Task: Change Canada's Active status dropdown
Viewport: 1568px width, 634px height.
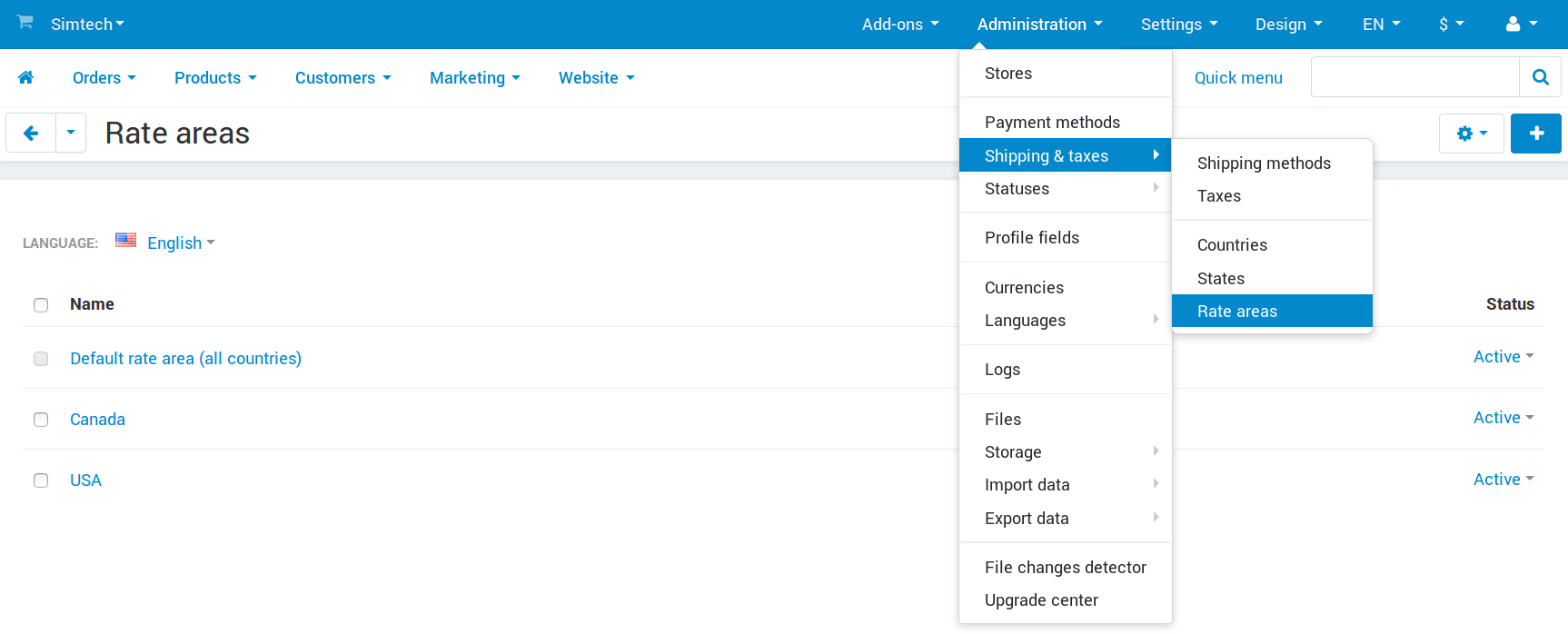Action: (x=1503, y=418)
